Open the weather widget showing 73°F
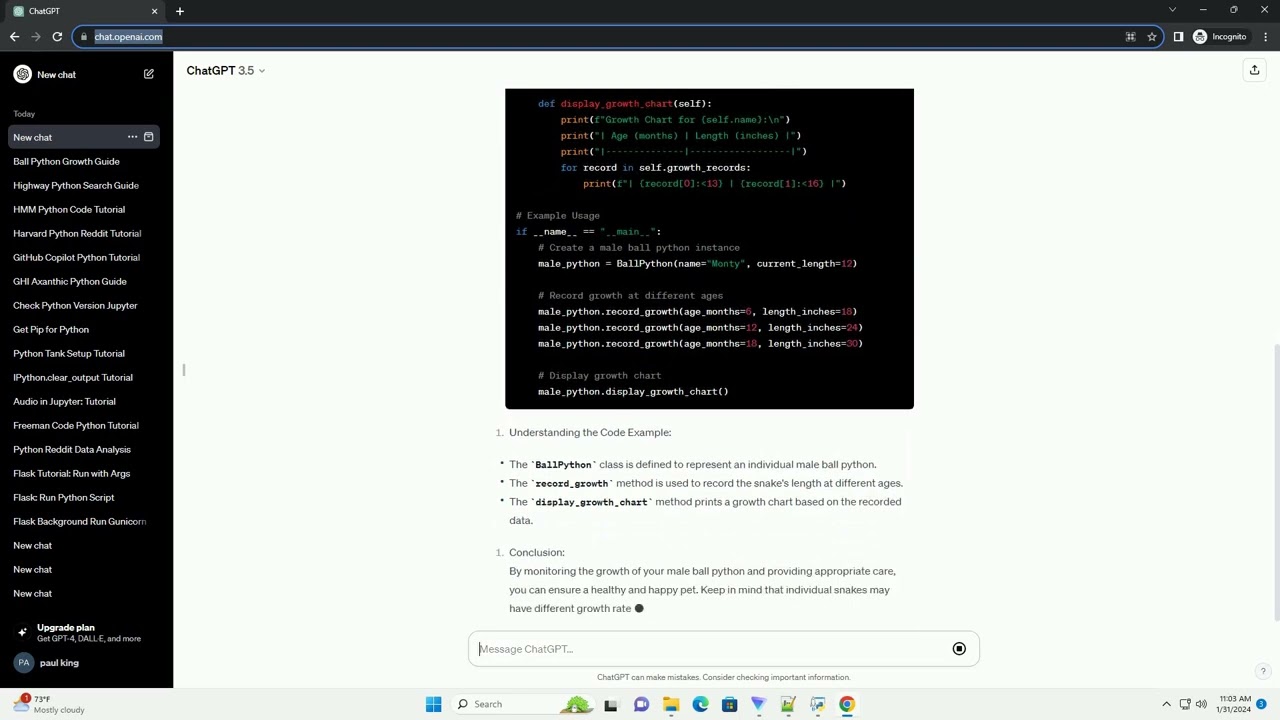The height and width of the screenshot is (720, 1280). tap(49, 704)
